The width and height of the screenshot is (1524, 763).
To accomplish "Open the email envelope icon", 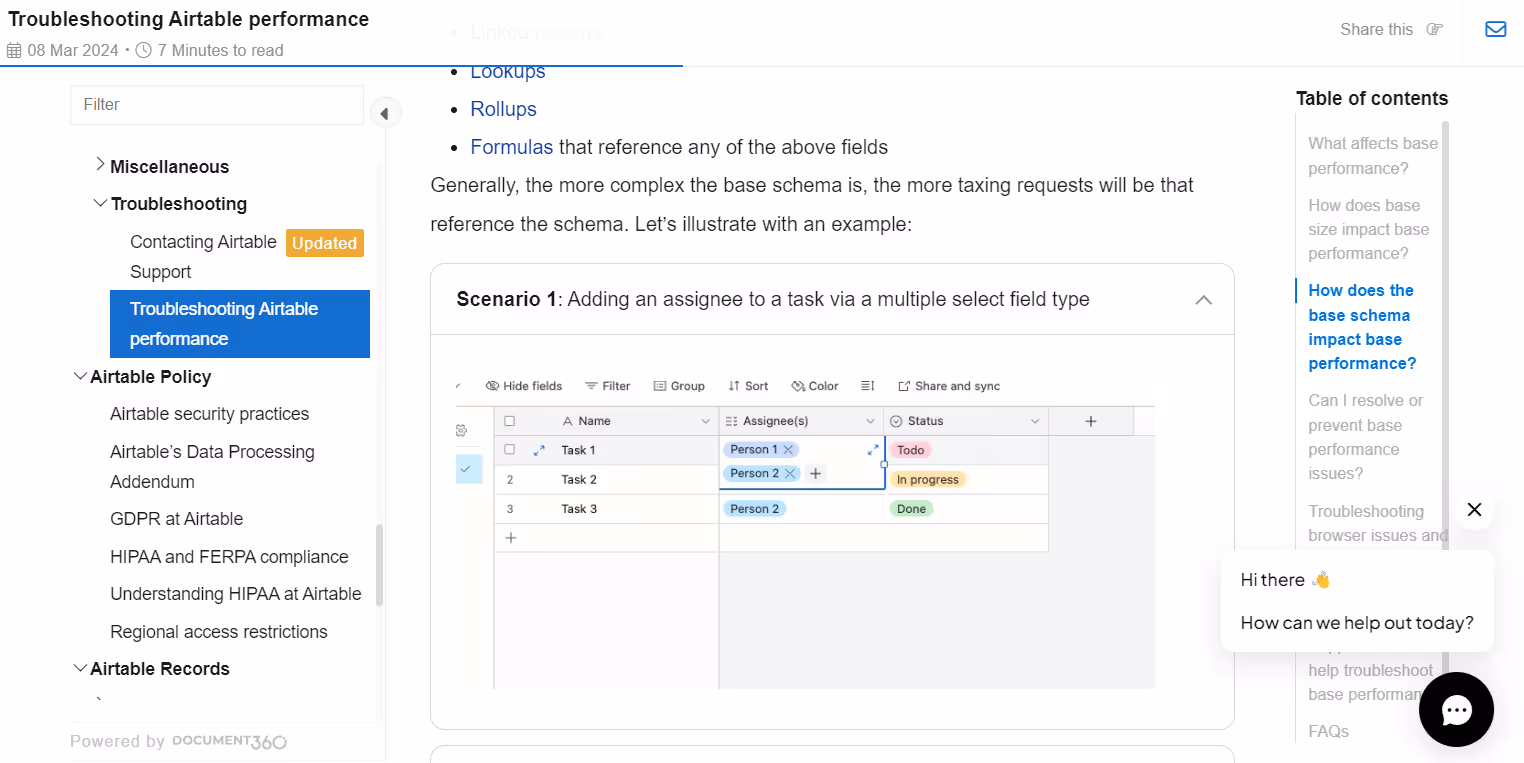I will pos(1496,29).
